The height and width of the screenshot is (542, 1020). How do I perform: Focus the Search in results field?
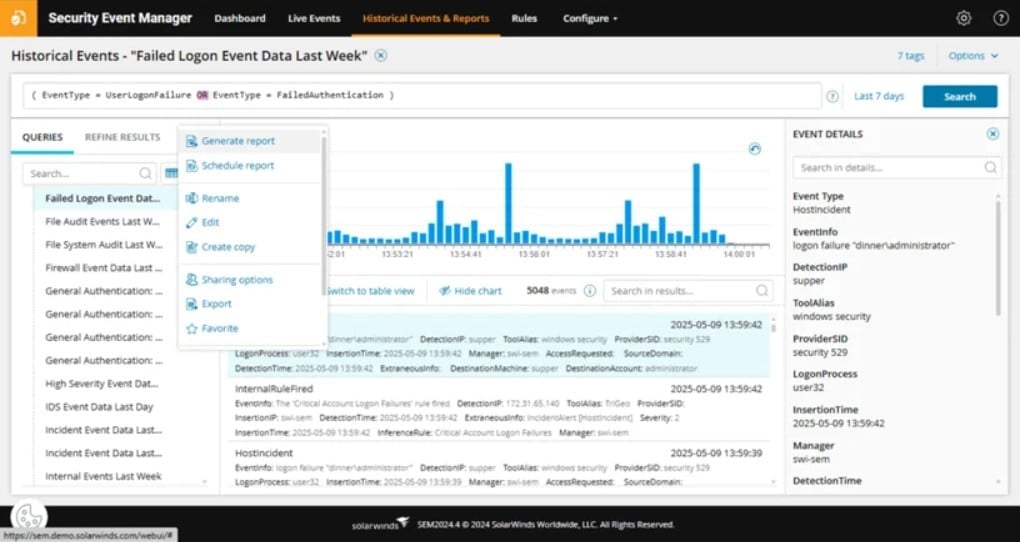(x=688, y=291)
